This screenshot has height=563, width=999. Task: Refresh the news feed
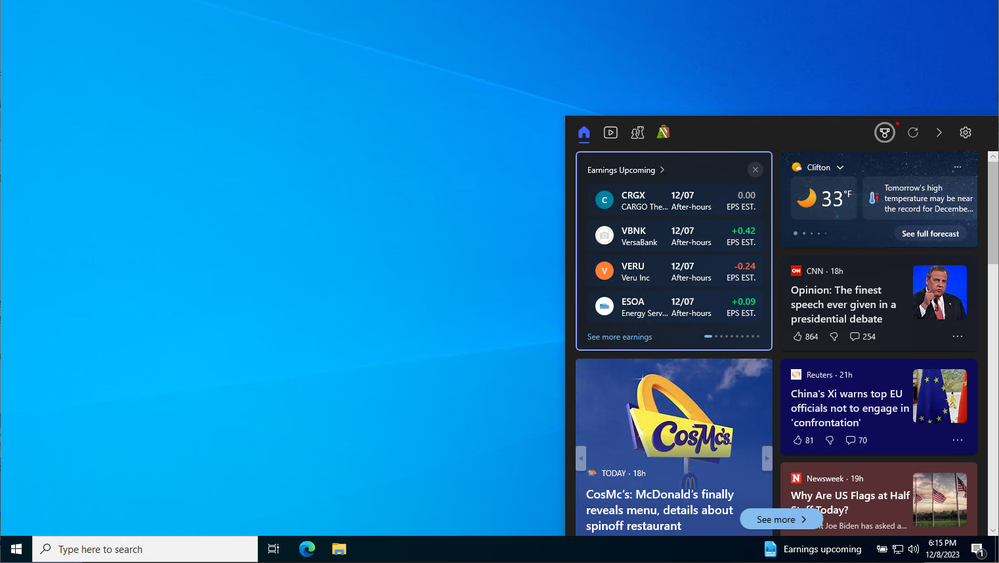tap(913, 132)
